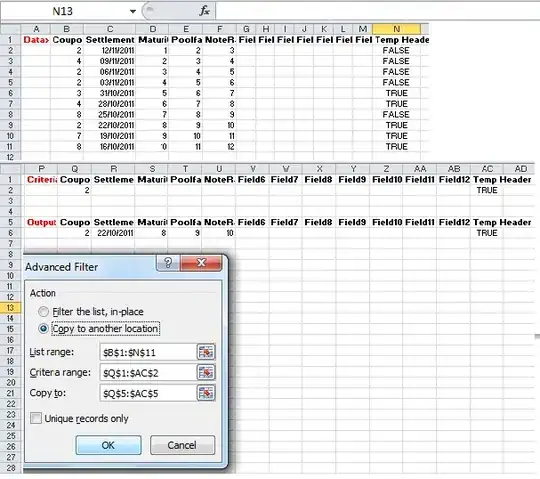Click the Criteria range input field
The image size is (540, 479).
148,373
